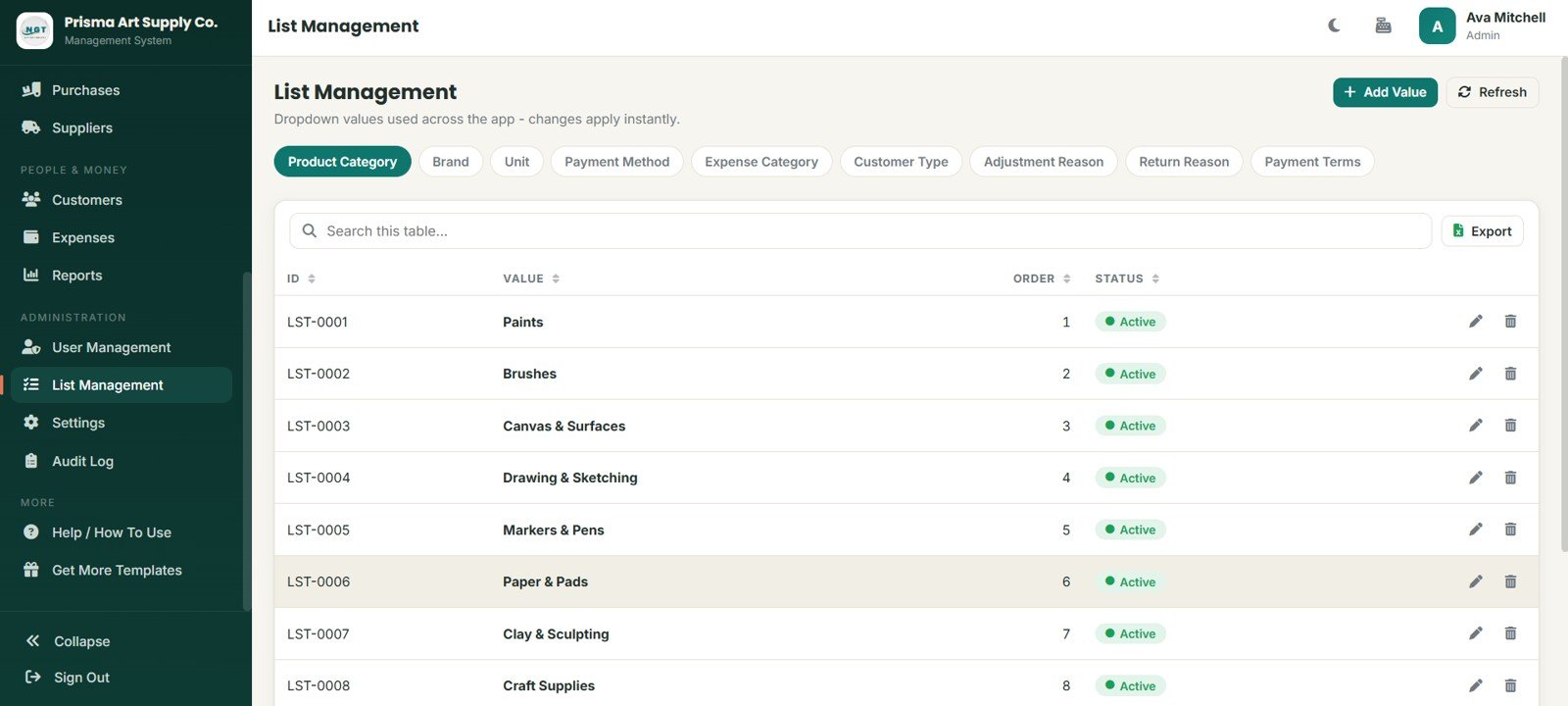Viewport: 1568px width, 706px height.
Task: Edit the Brushes row
Action: coord(1475,374)
